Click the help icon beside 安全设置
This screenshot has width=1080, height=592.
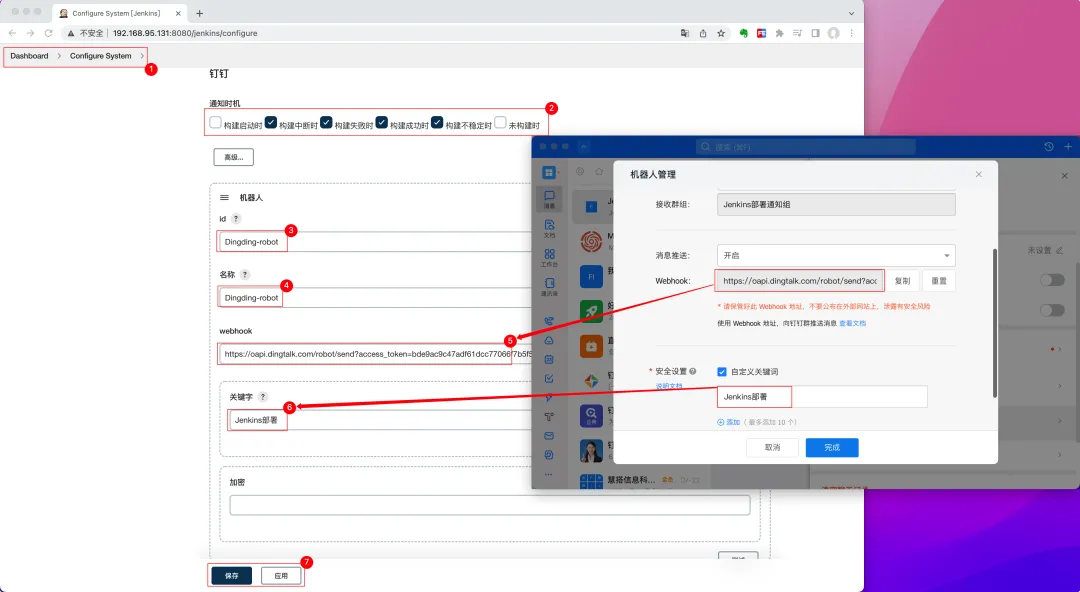click(x=693, y=371)
